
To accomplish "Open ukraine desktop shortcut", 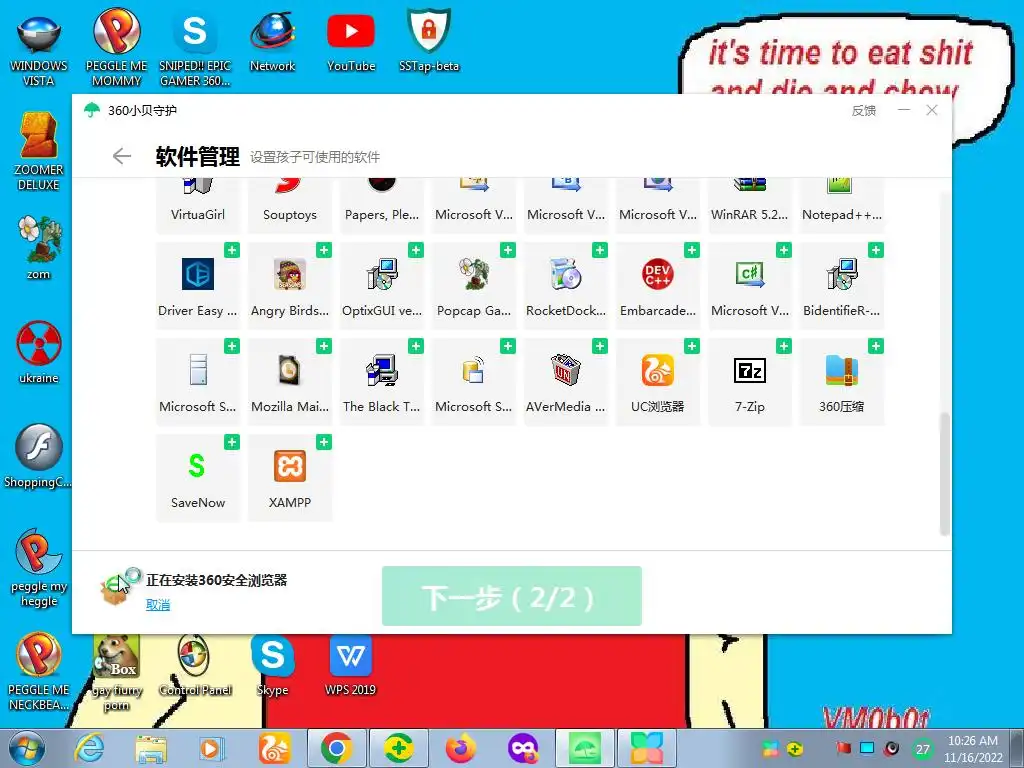I will 39,353.
